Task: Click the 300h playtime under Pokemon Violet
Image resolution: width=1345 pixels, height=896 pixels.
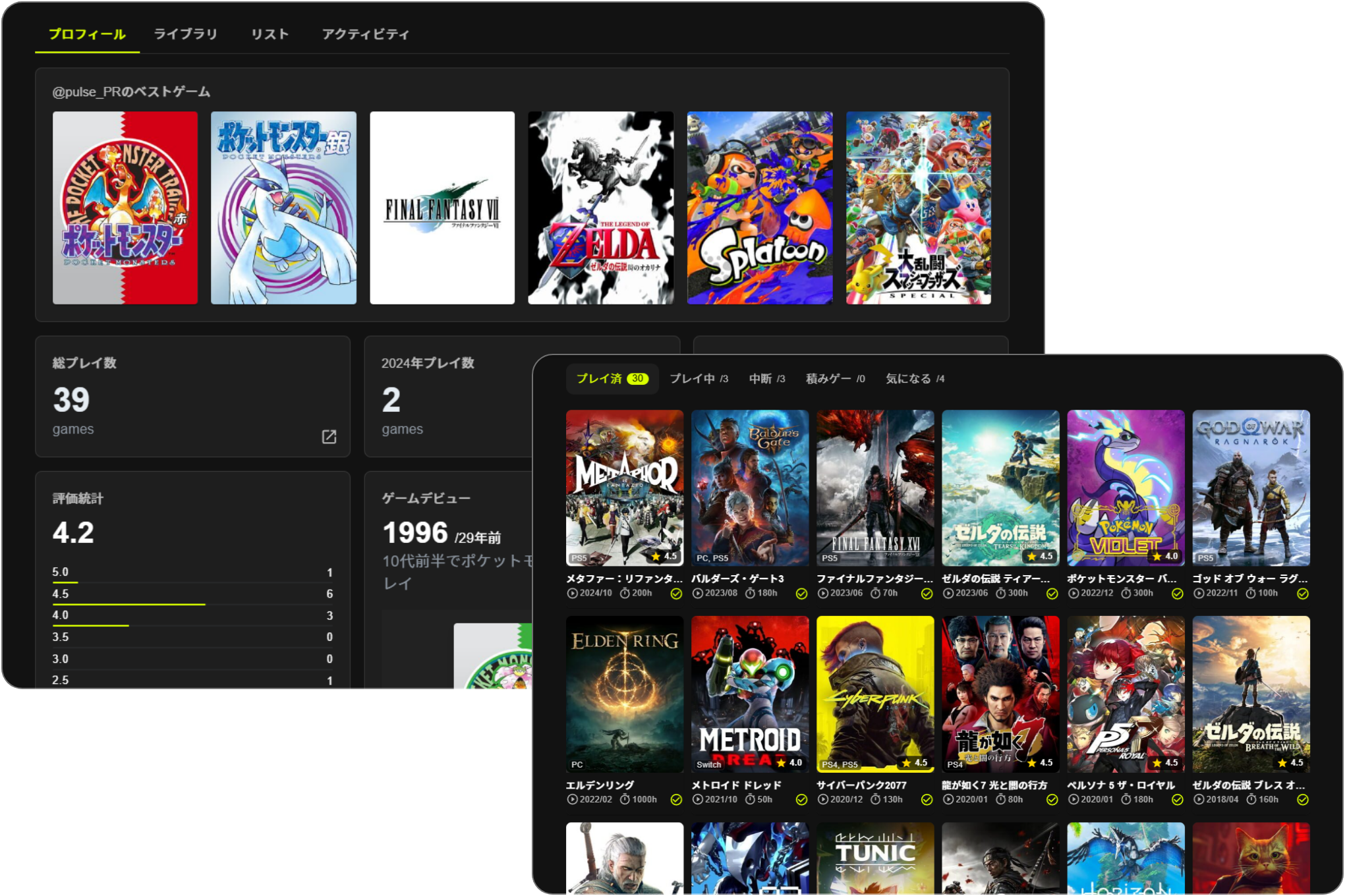Action: click(x=1143, y=593)
